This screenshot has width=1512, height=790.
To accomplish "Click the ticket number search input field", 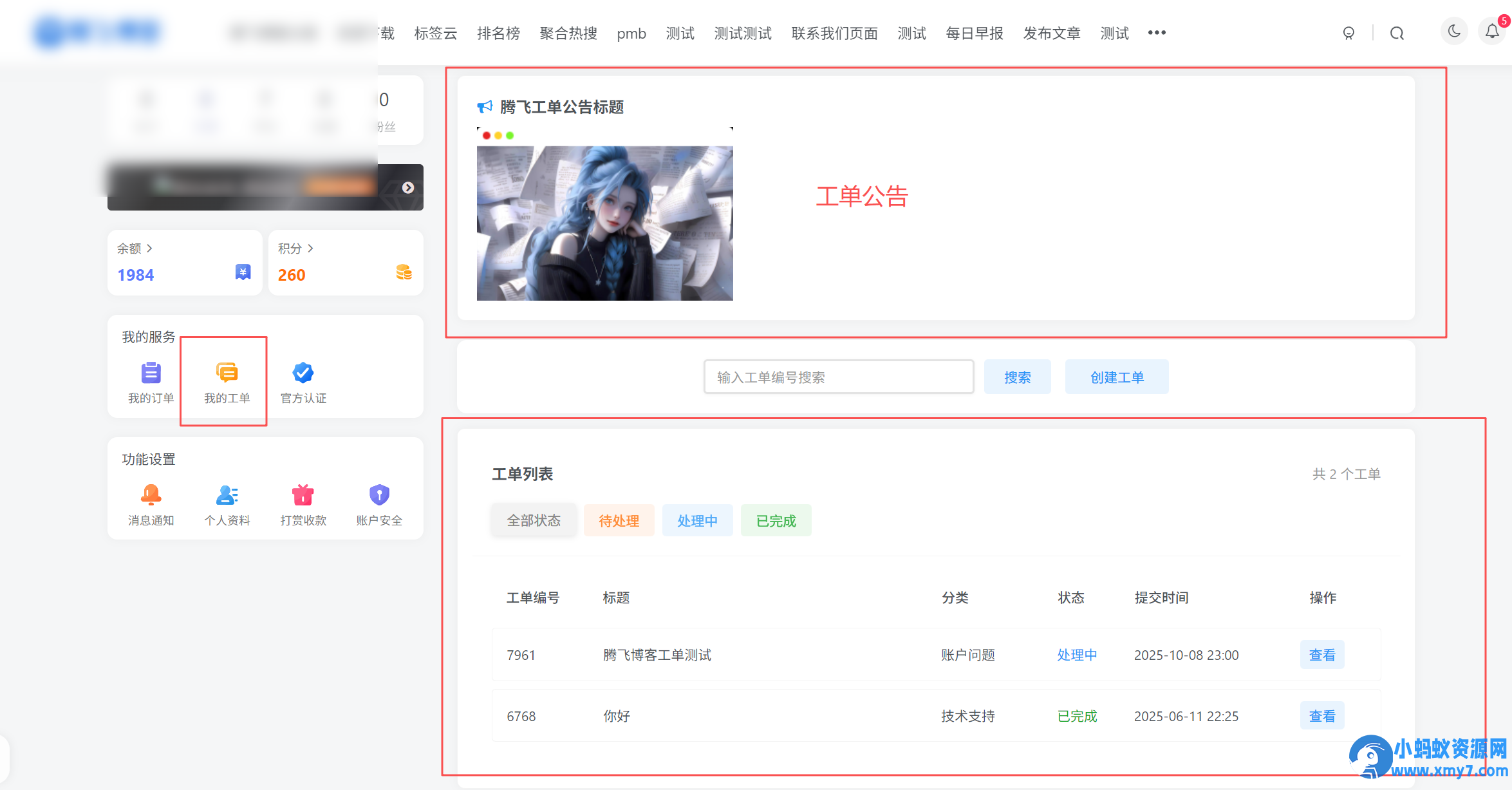I will (x=838, y=377).
